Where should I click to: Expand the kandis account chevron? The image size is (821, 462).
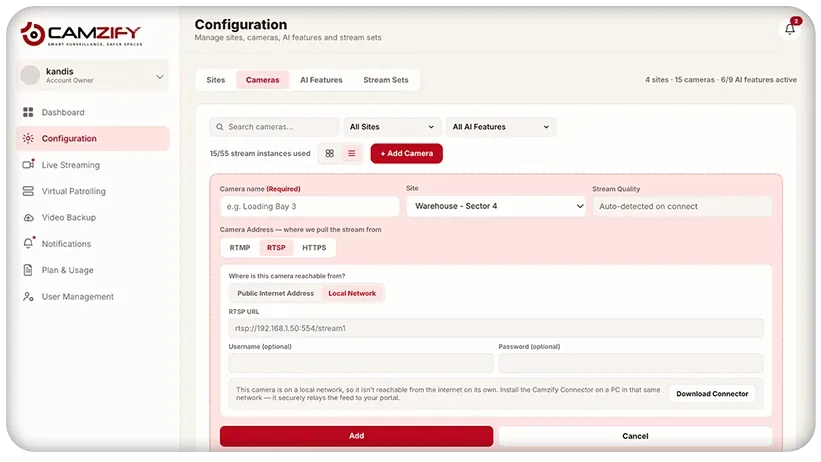(x=160, y=76)
